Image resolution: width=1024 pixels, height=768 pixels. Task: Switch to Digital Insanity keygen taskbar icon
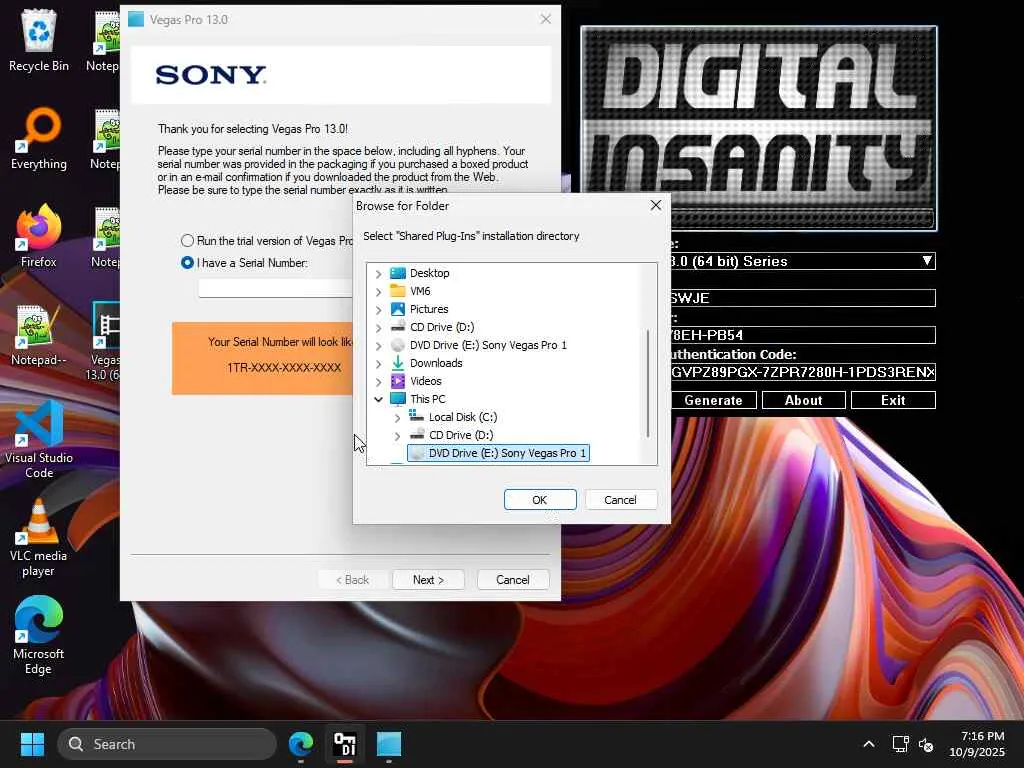345,744
